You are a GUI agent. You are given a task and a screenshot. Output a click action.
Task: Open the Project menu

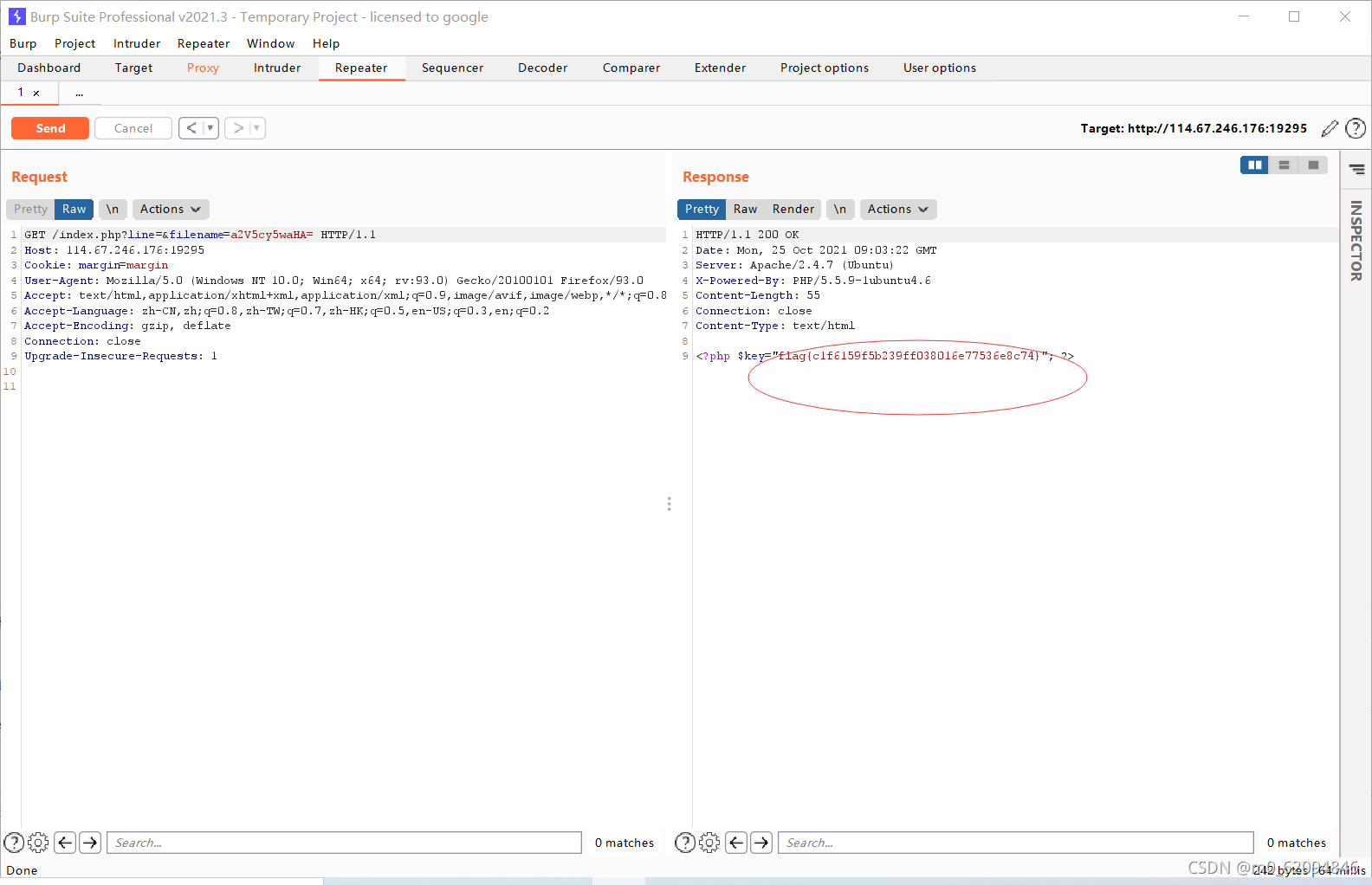tap(74, 43)
